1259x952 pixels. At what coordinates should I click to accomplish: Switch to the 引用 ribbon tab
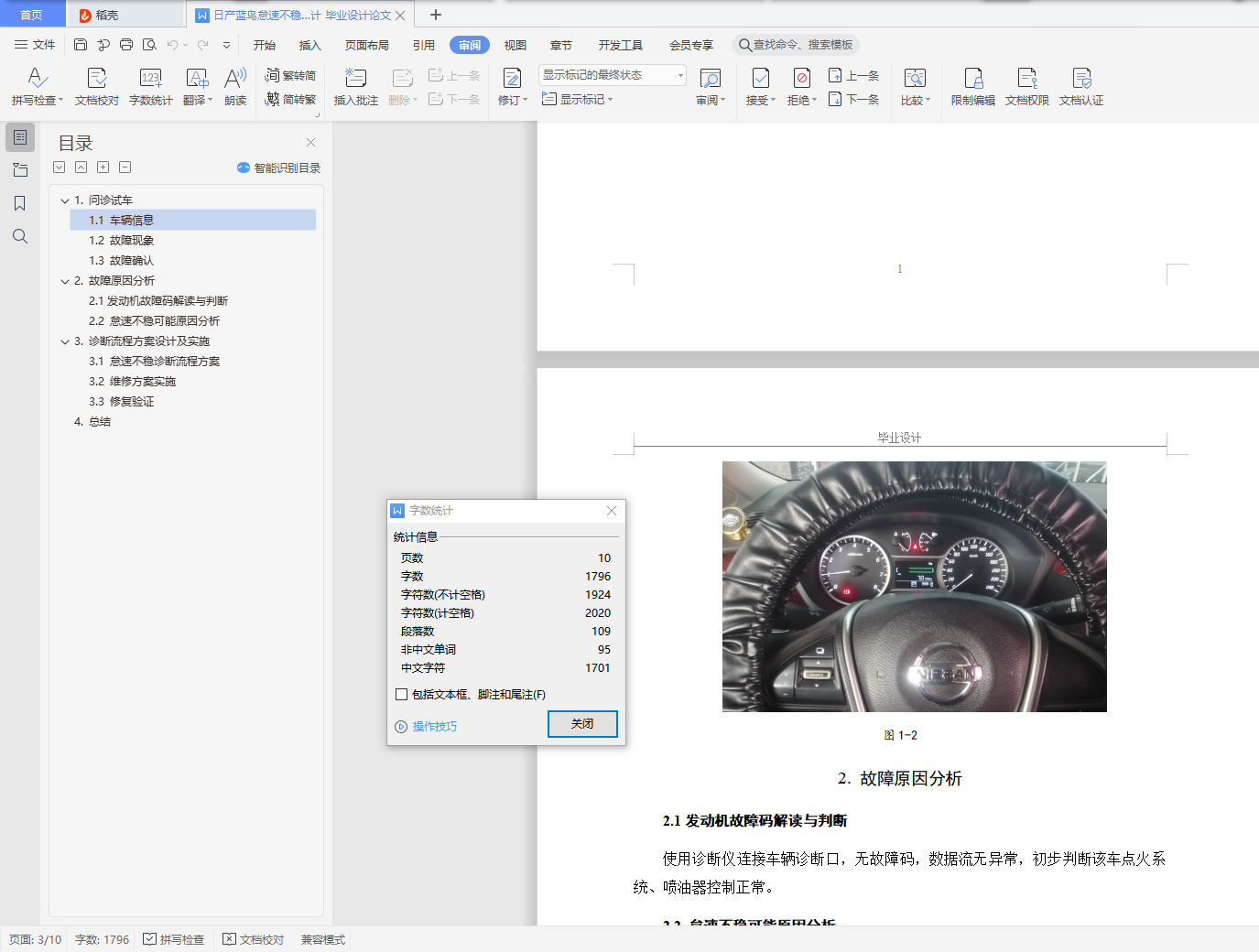(x=424, y=45)
